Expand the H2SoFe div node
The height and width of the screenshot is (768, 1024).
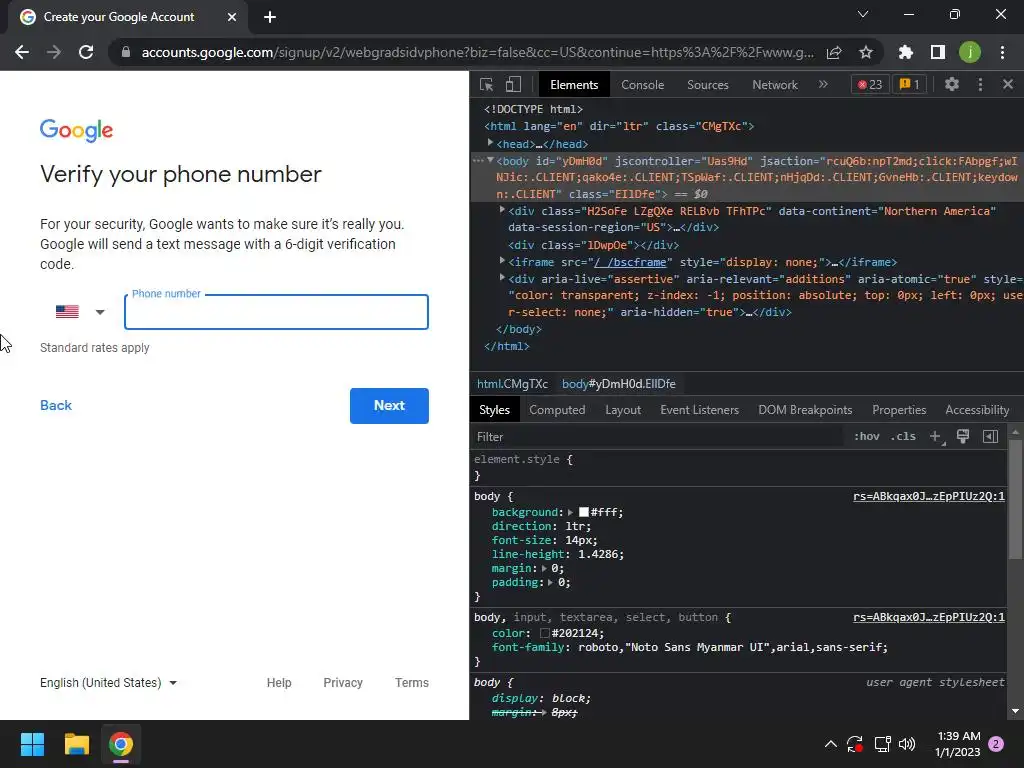click(x=502, y=210)
